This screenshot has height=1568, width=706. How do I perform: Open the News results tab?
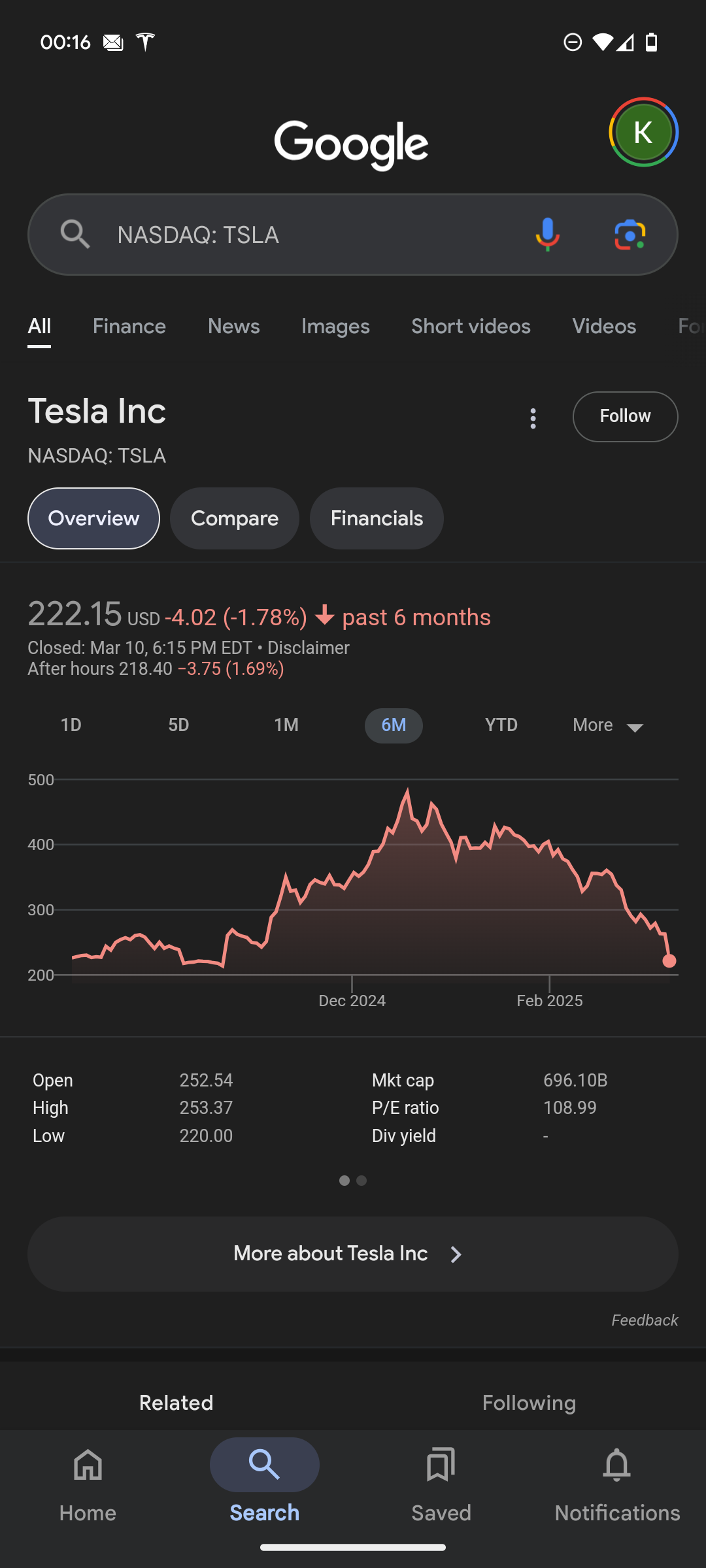[233, 327]
